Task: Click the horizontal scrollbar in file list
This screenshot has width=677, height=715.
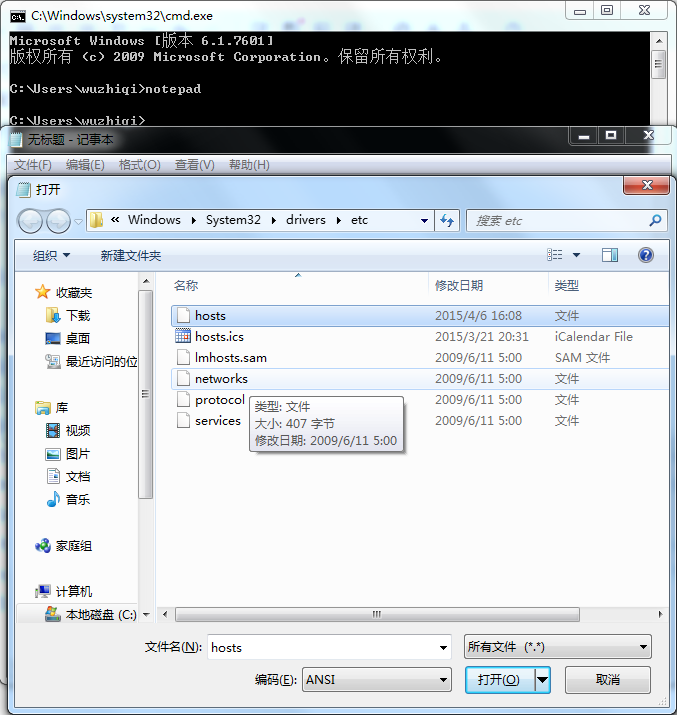Action: [x=377, y=614]
